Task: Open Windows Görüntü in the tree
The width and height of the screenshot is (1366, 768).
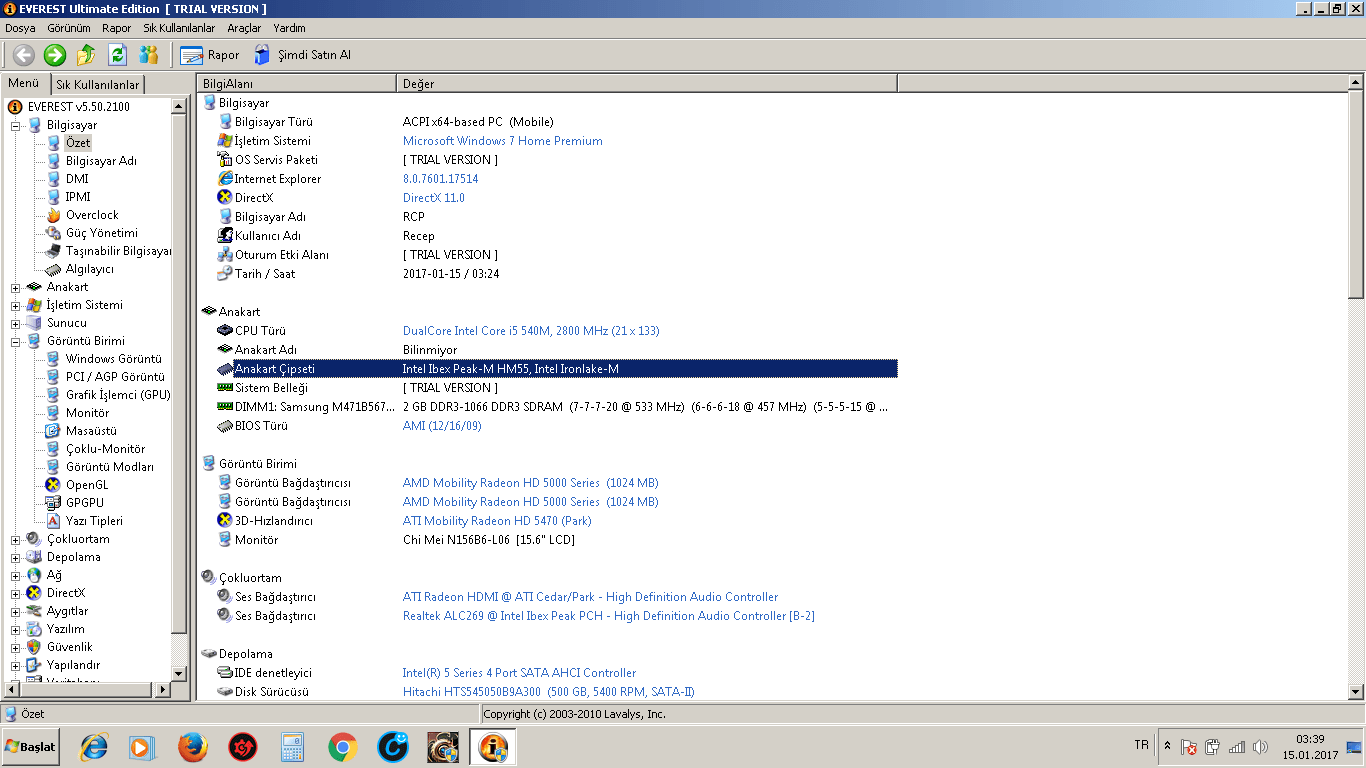Action: click(114, 359)
